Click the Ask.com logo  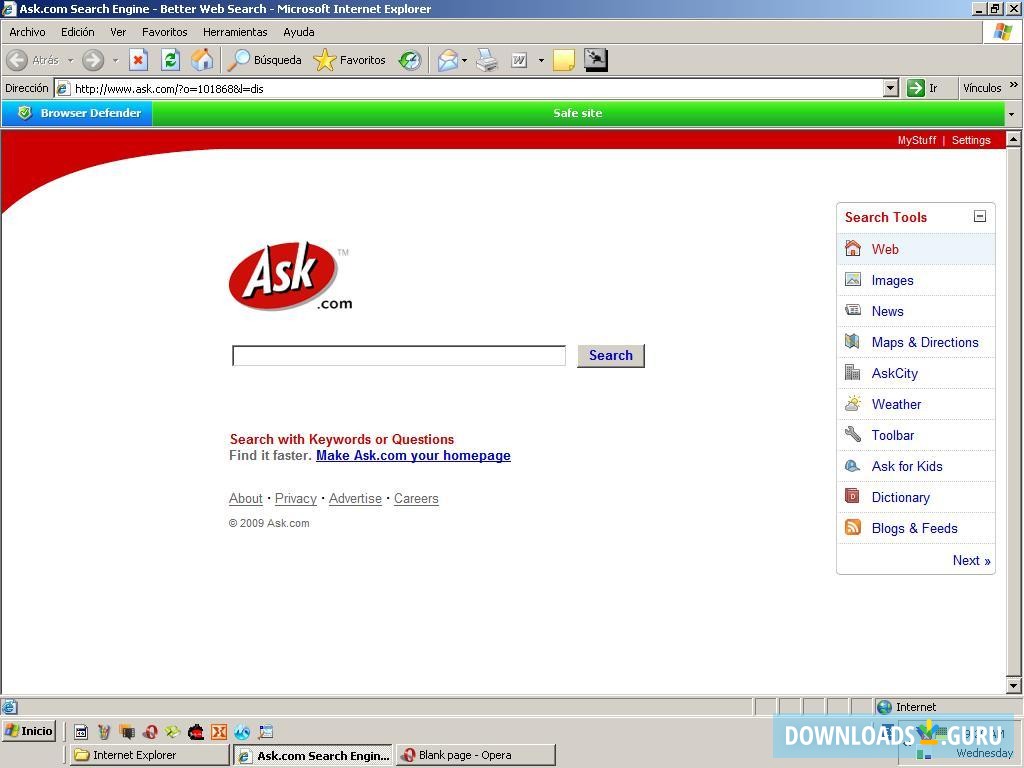click(x=290, y=276)
